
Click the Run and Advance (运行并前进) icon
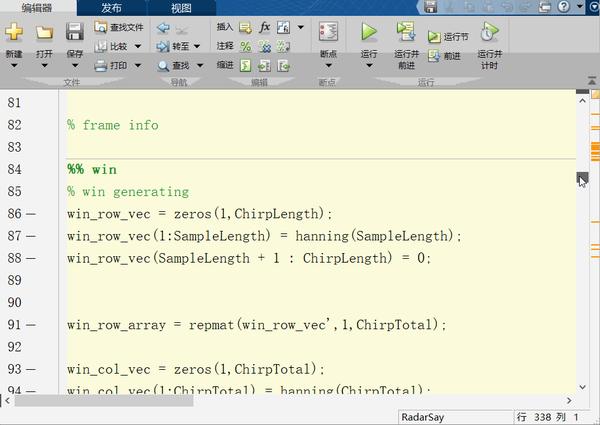point(406,31)
